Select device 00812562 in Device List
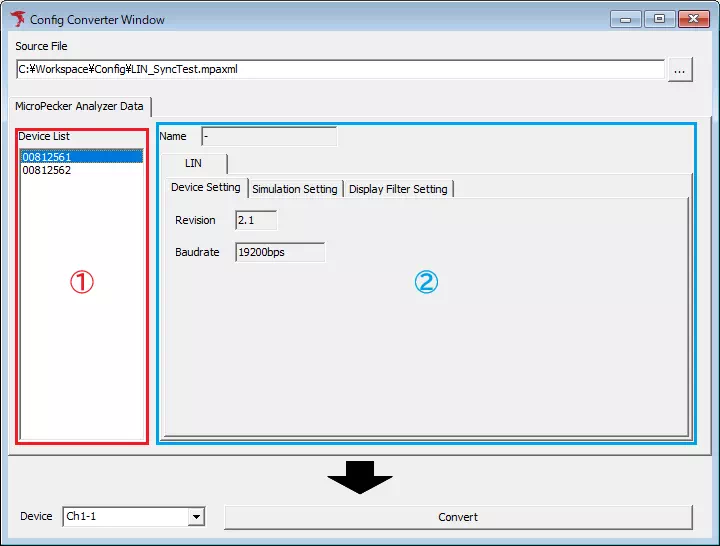This screenshot has height=546, width=720. click(x=82, y=170)
